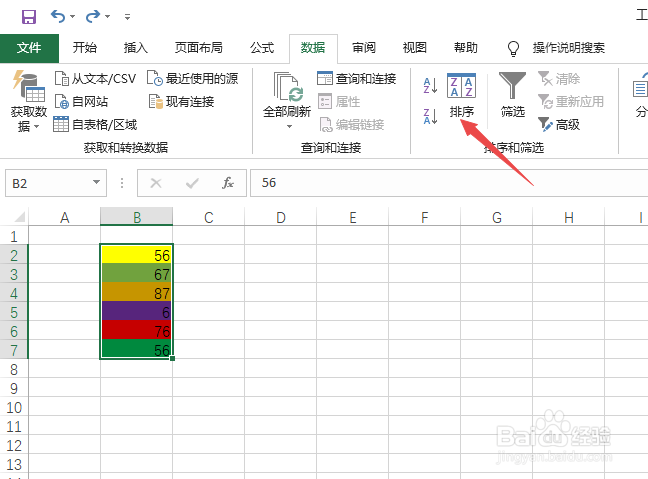Screen dimensions: 648x479
Task: Select column C header
Action: coord(209,217)
